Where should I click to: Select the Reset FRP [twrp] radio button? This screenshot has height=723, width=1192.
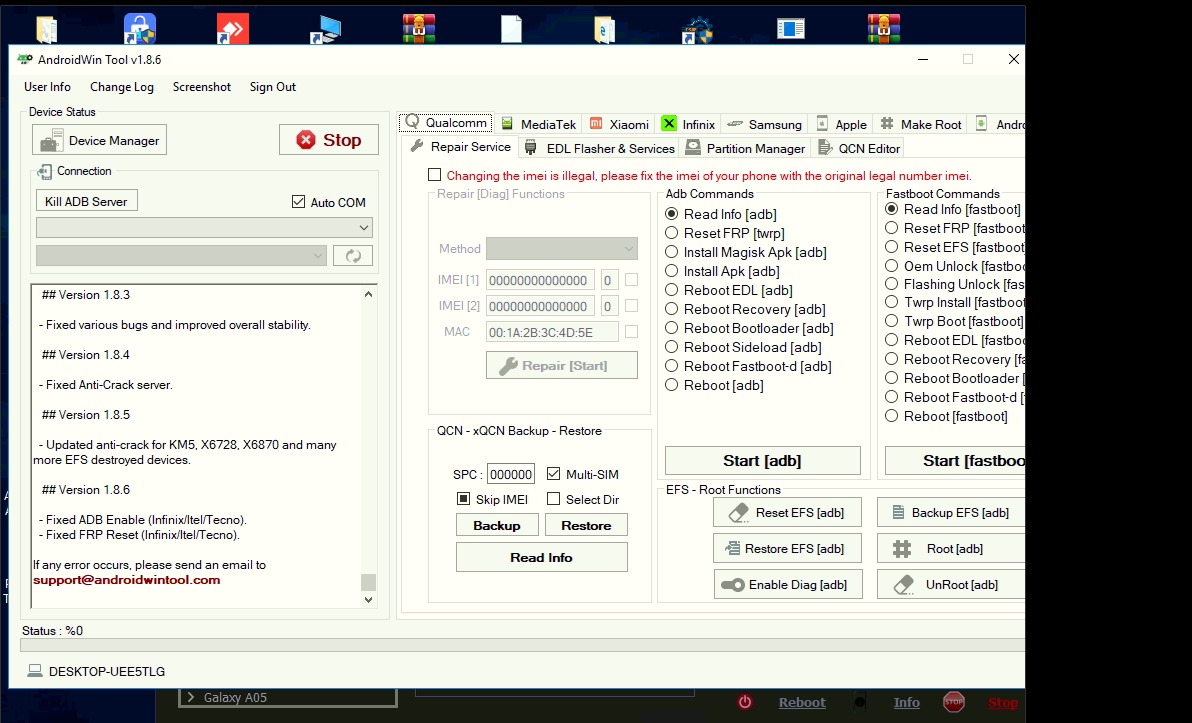671,233
